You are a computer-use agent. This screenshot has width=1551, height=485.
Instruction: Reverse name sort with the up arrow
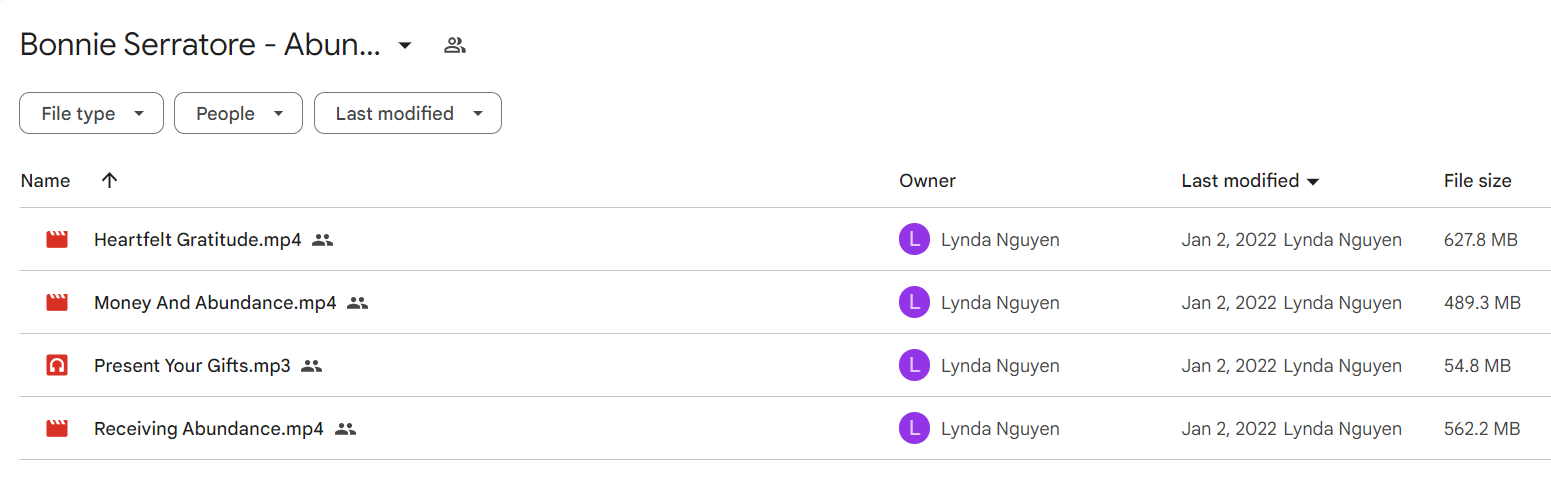[x=110, y=181]
